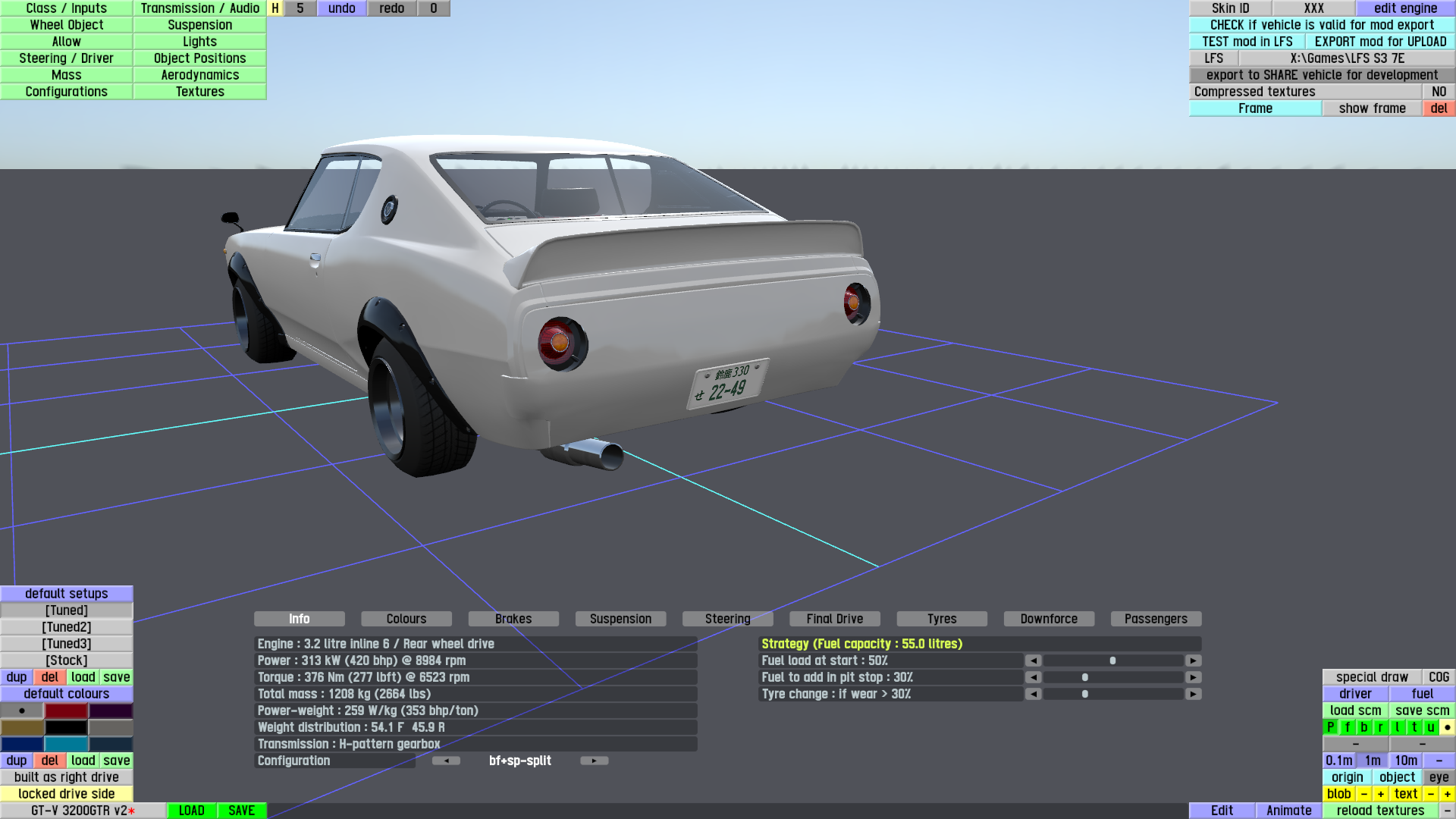Click the blob plus size button

coord(1381,794)
